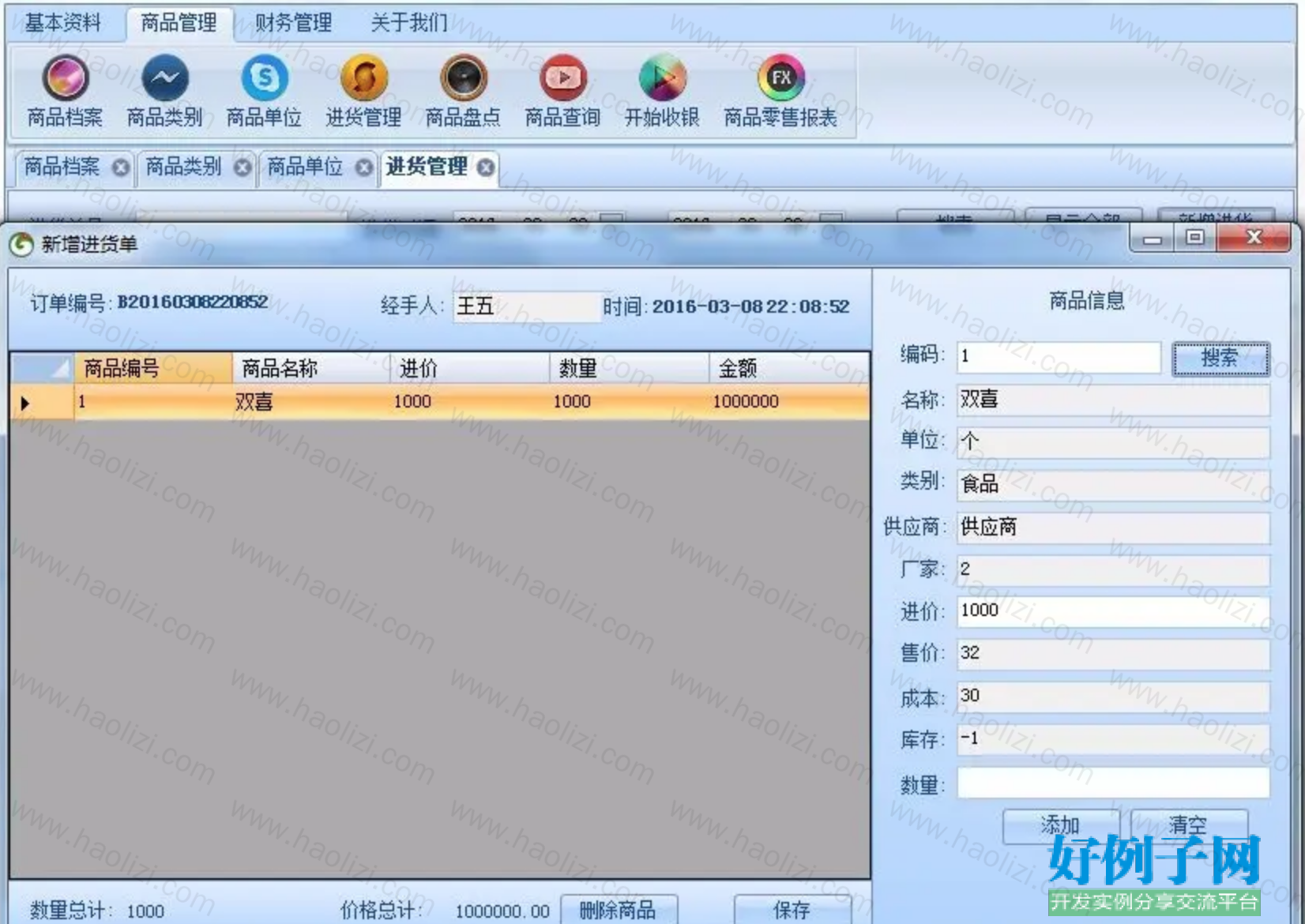Viewport: 1305px width, 924px height.
Task: Open 关于我们 menu tab
Action: (408, 23)
